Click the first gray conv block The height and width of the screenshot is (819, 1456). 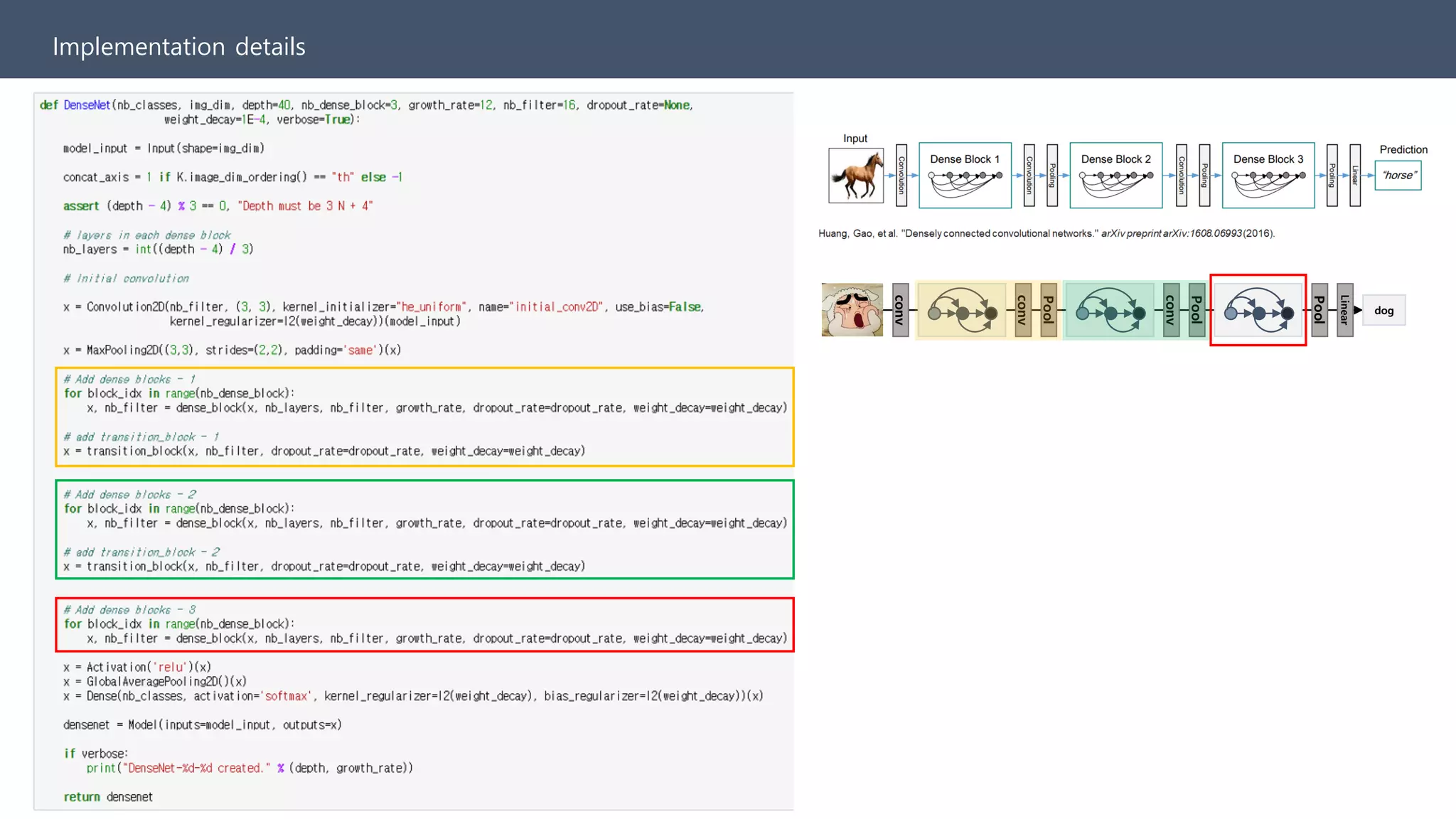click(x=900, y=310)
